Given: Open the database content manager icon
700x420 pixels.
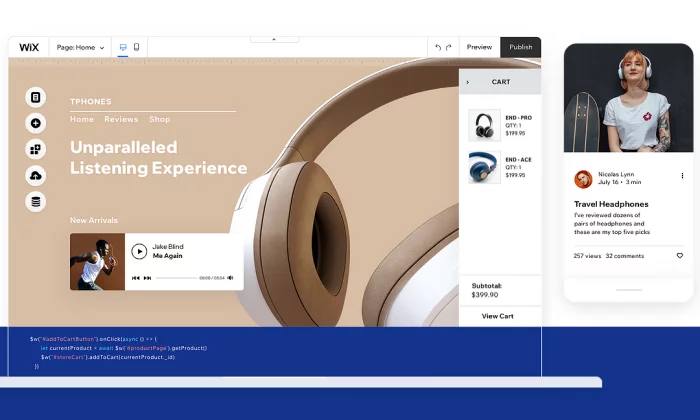Looking at the screenshot, I should pos(36,202).
